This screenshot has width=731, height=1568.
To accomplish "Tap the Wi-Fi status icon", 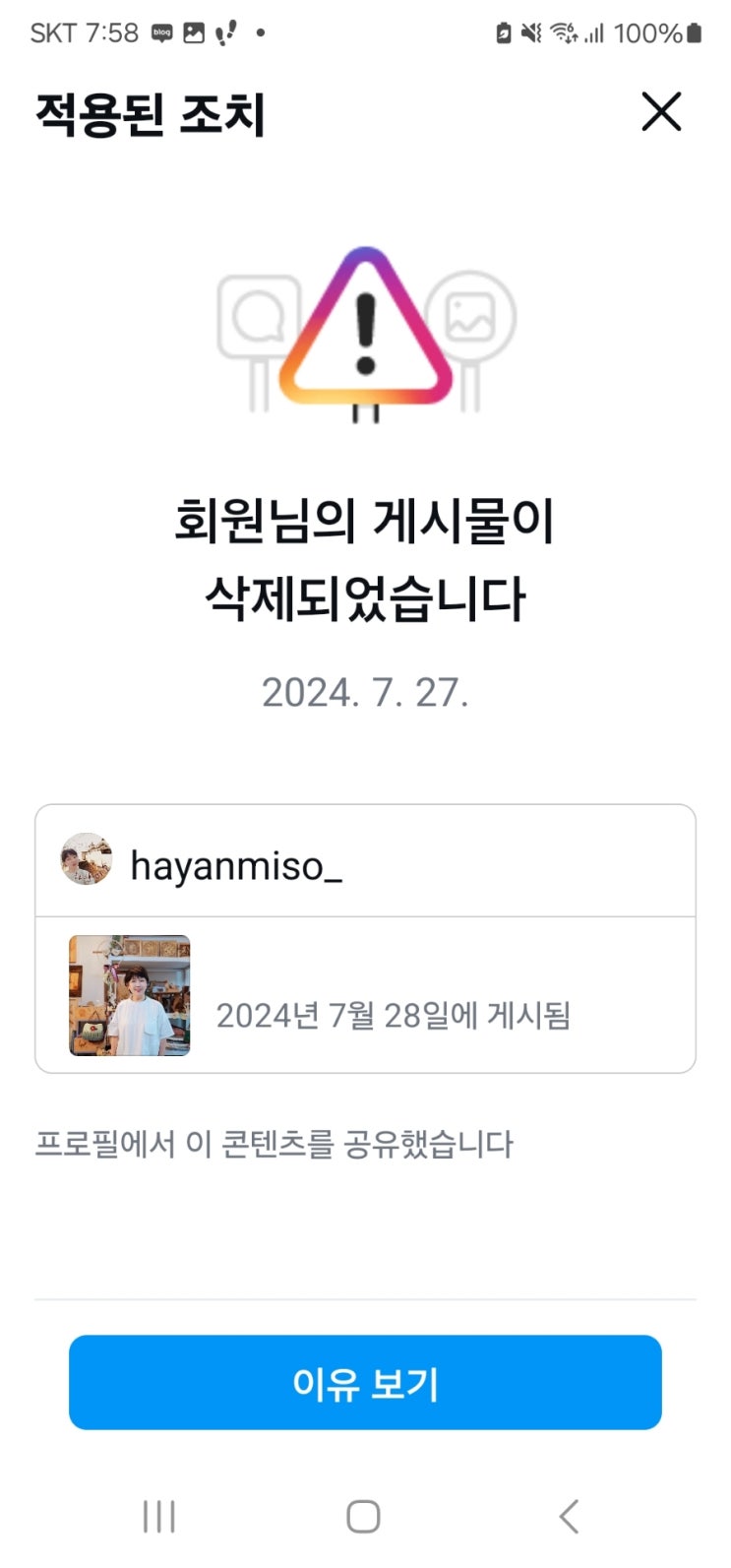I will tap(564, 33).
